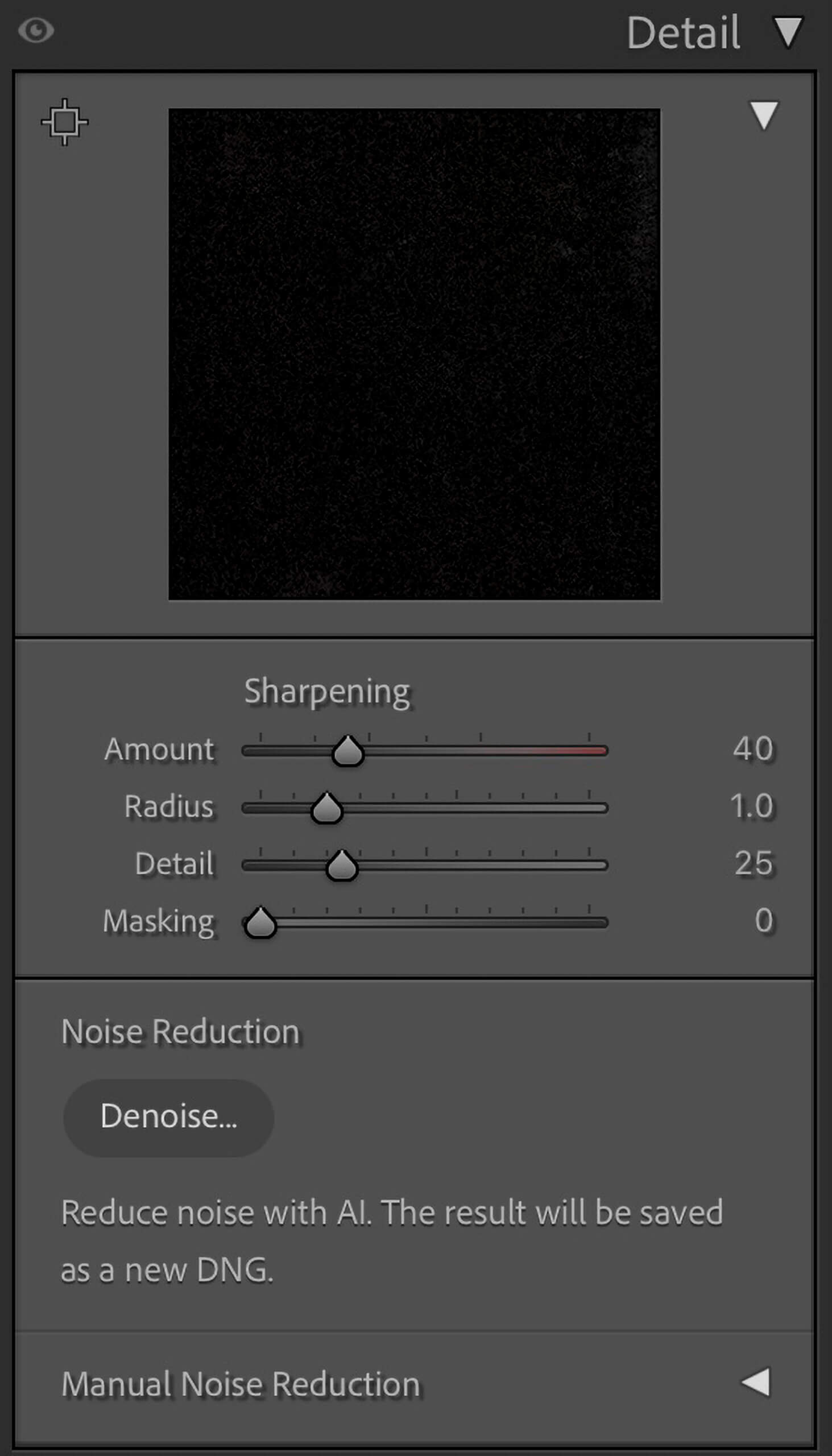Collapse the Detail panel with header triangle

click(x=788, y=31)
